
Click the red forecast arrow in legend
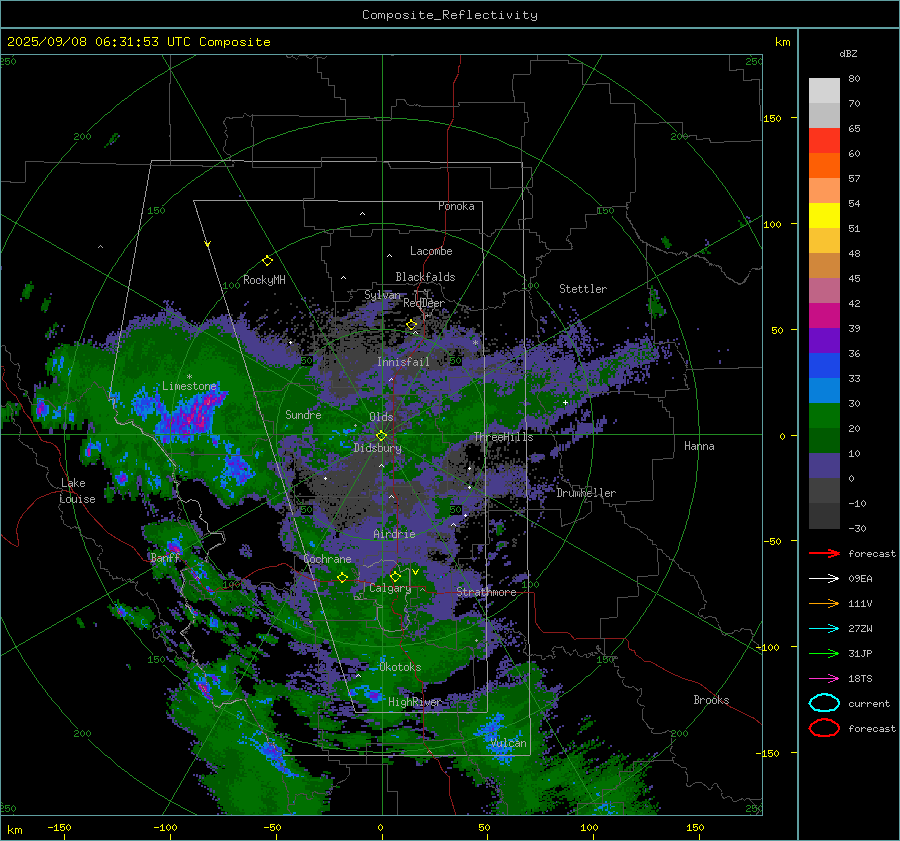pos(824,553)
